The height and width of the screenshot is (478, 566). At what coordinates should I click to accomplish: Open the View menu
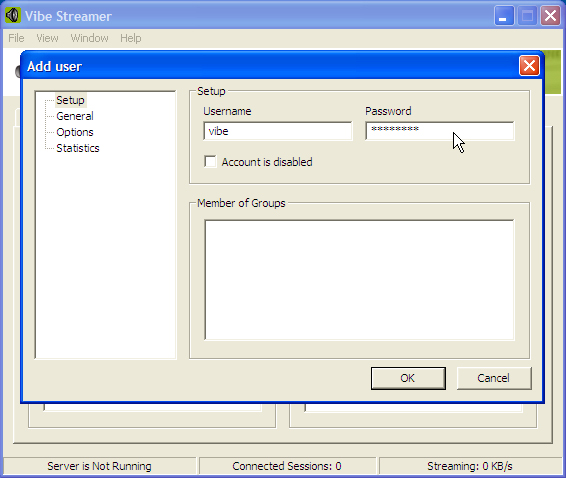click(x=47, y=38)
